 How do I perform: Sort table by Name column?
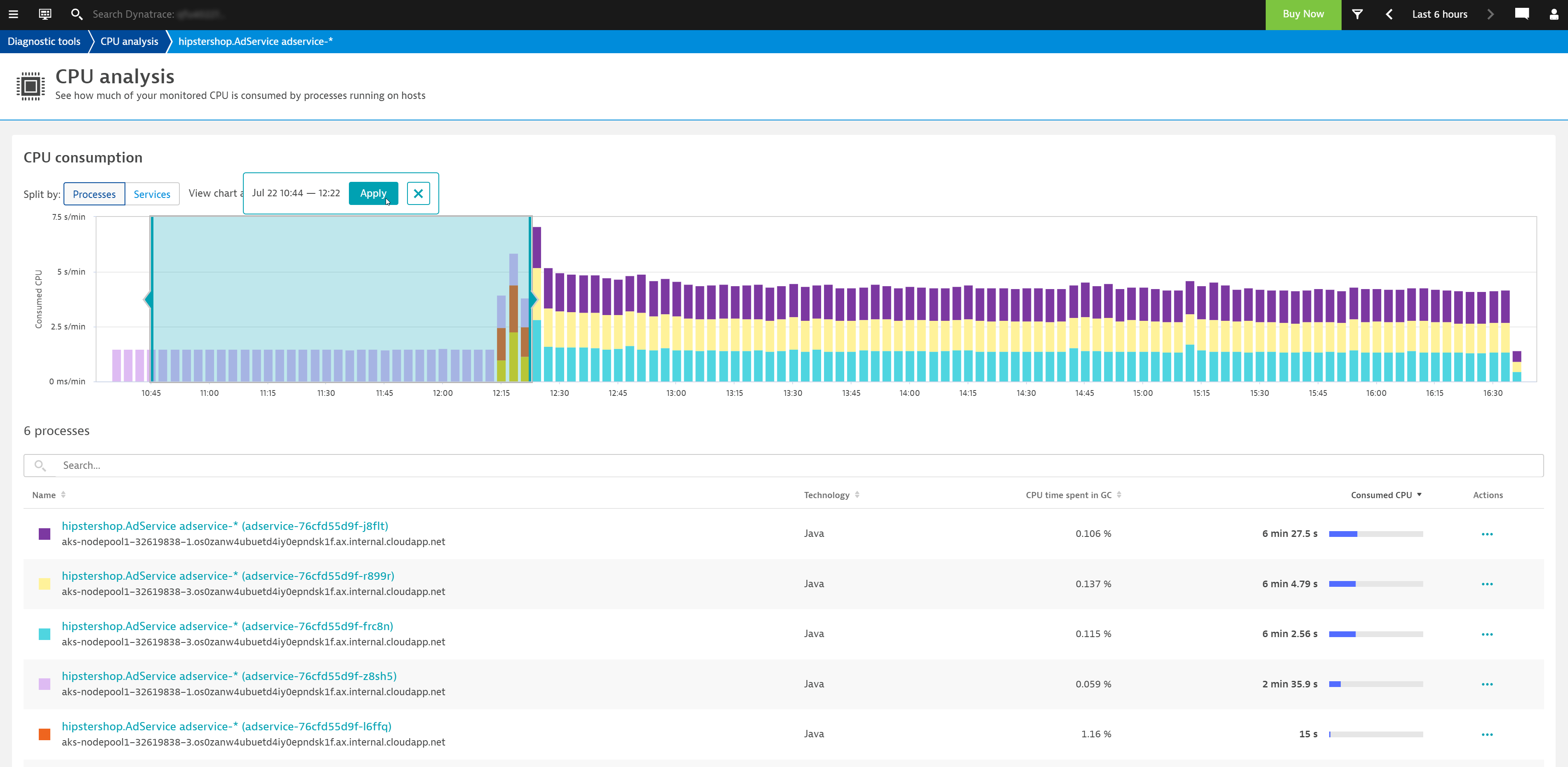pyautogui.click(x=49, y=495)
